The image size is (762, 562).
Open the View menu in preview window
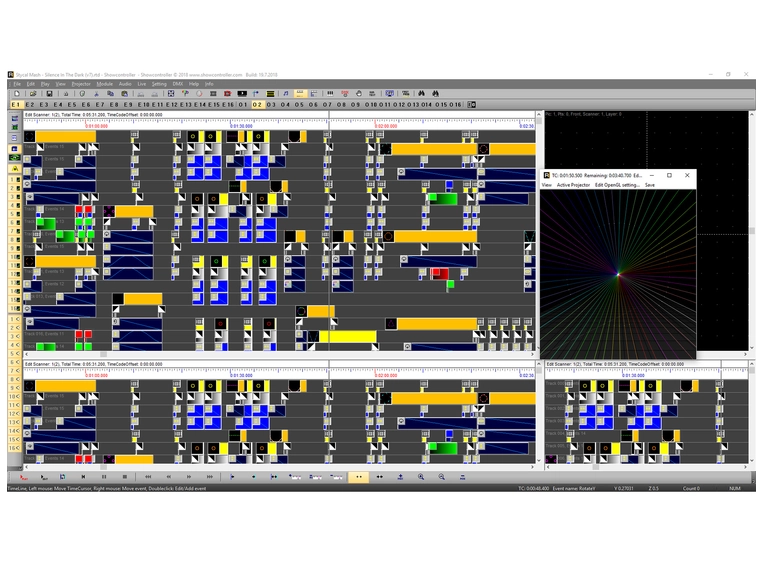pyautogui.click(x=547, y=185)
